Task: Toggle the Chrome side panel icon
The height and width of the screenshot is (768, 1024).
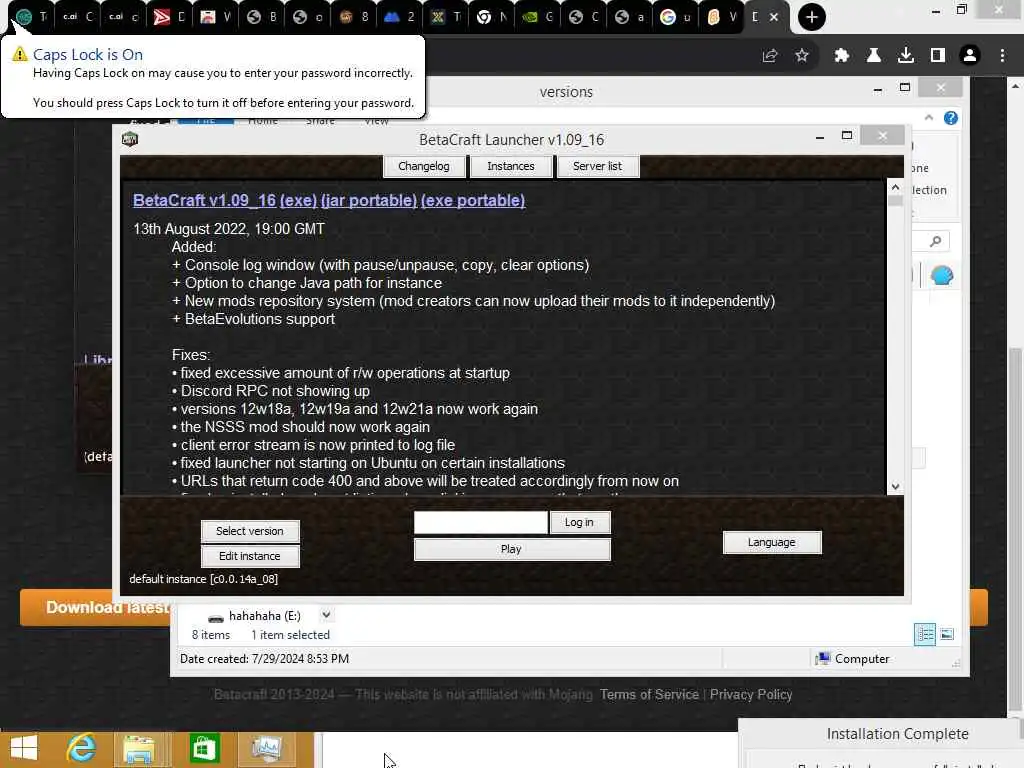Action: (938, 56)
